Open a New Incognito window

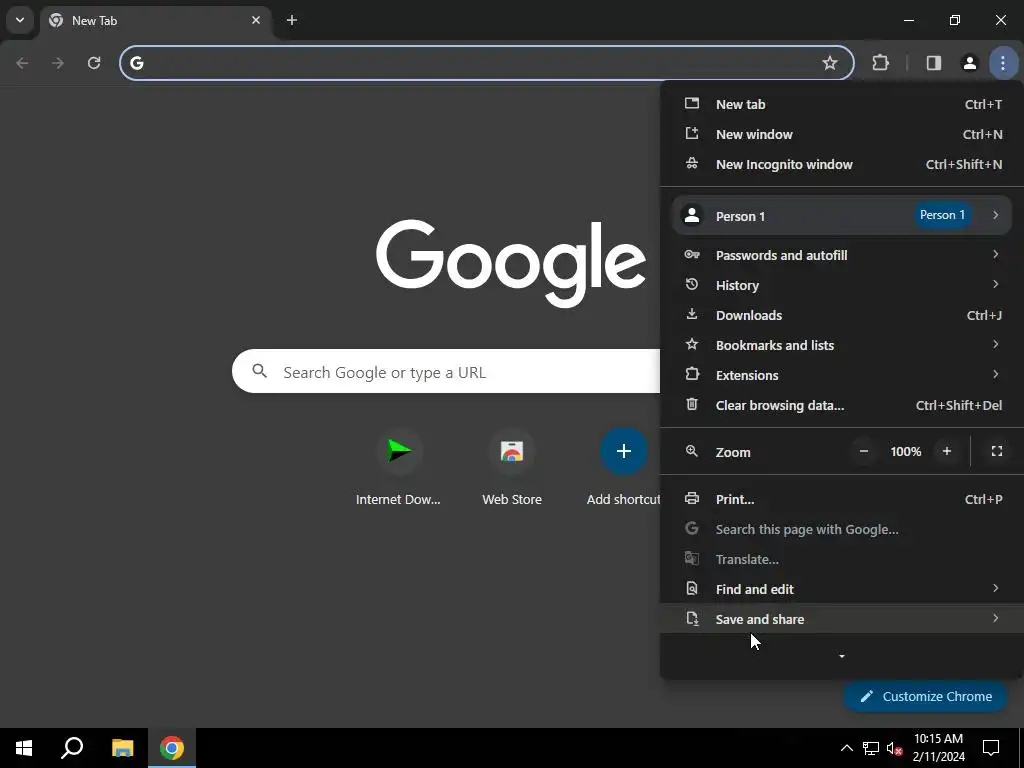pyautogui.click(x=842, y=165)
